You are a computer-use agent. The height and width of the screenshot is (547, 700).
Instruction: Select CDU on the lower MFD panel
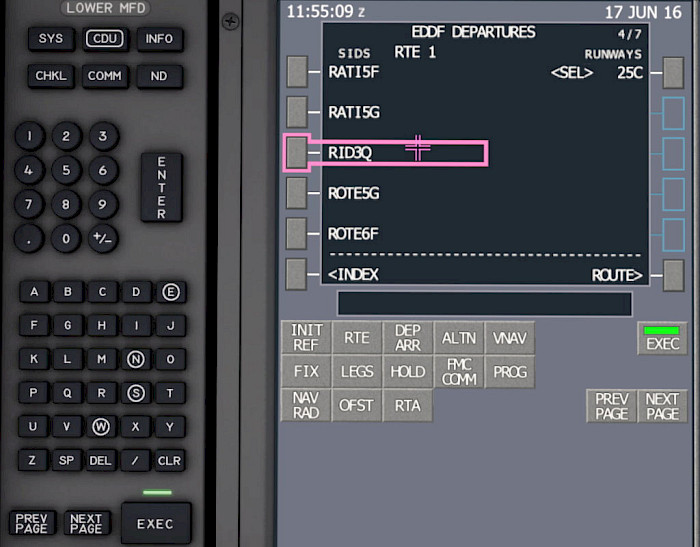coord(105,39)
